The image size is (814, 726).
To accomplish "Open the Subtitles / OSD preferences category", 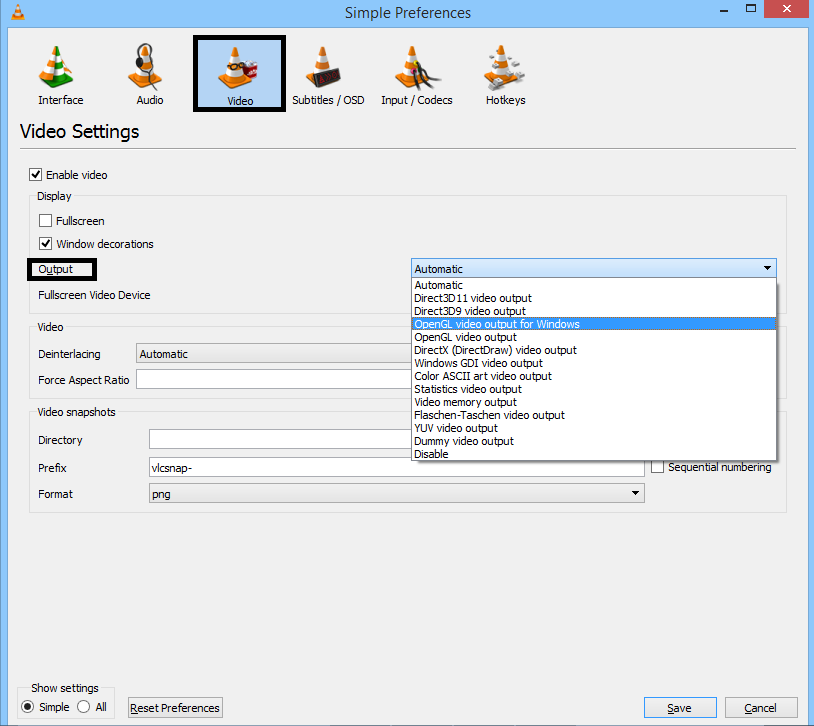I will (328, 75).
